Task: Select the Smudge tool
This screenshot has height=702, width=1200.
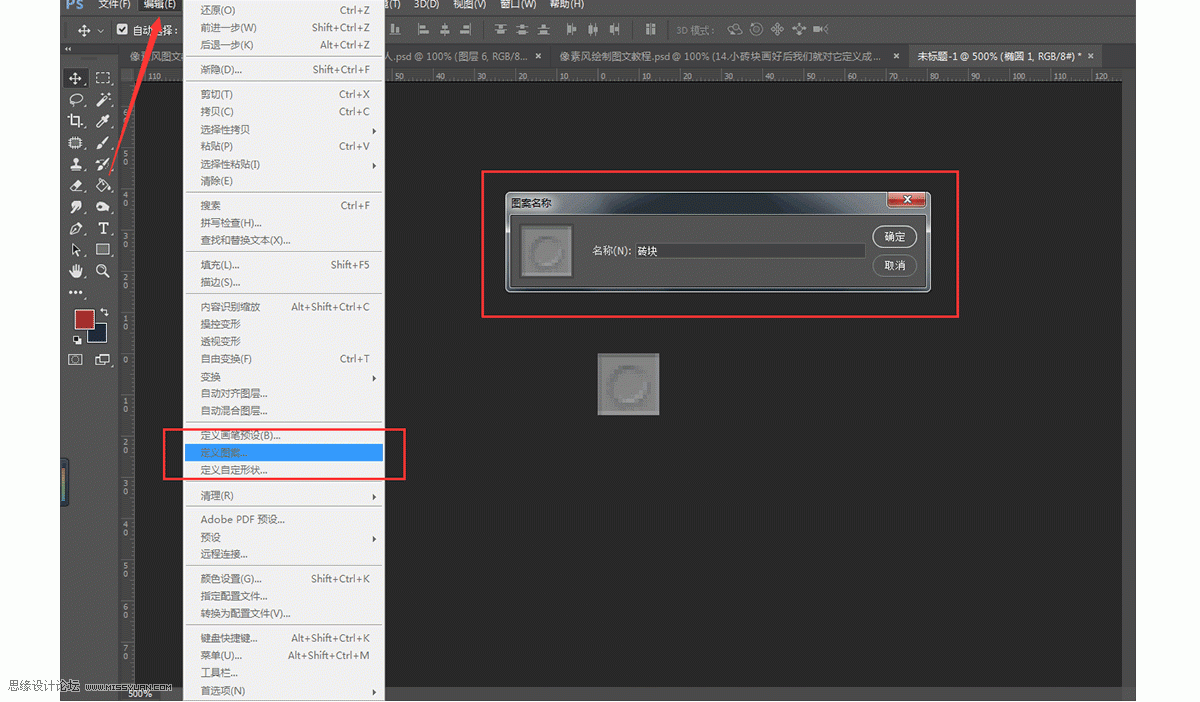Action: coord(76,207)
